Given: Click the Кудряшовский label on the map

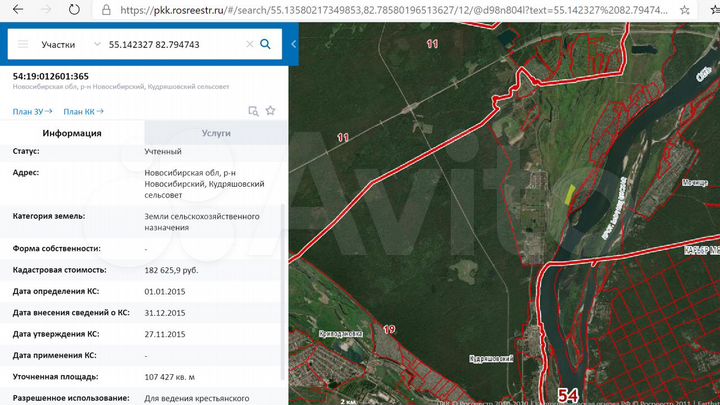Looking at the screenshot, I should click(x=491, y=359).
